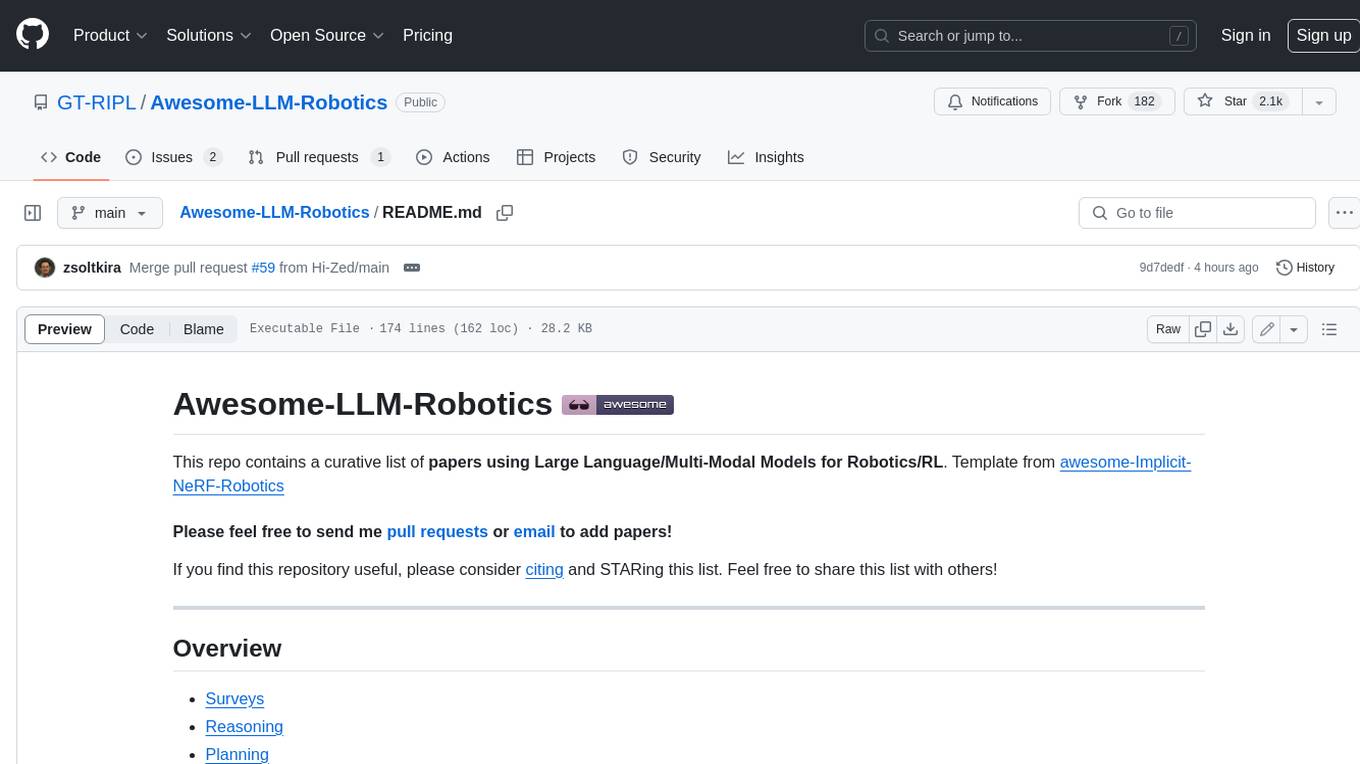Follow the citing link
1360x764 pixels.
[x=544, y=570]
